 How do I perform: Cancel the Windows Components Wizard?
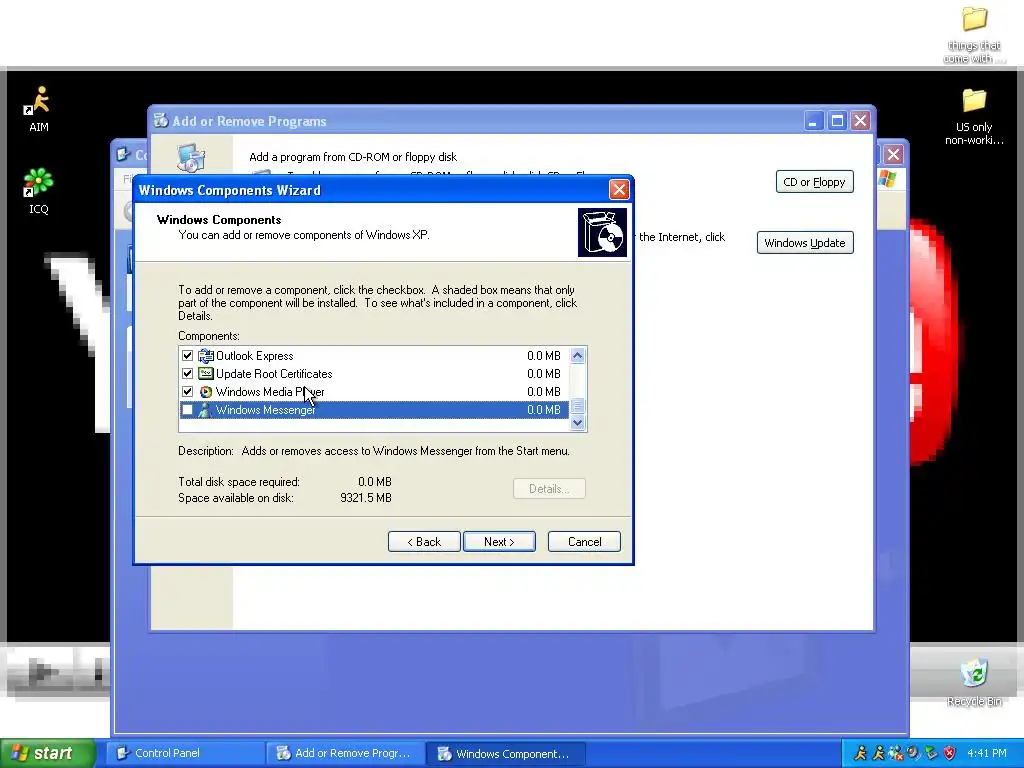point(584,541)
